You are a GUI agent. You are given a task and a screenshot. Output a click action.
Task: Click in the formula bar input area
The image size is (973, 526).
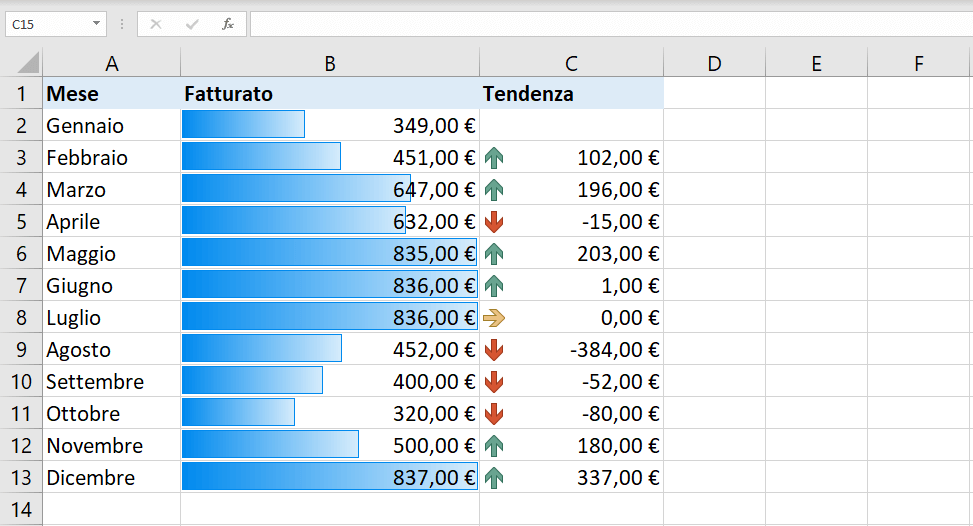pyautogui.click(x=600, y=24)
